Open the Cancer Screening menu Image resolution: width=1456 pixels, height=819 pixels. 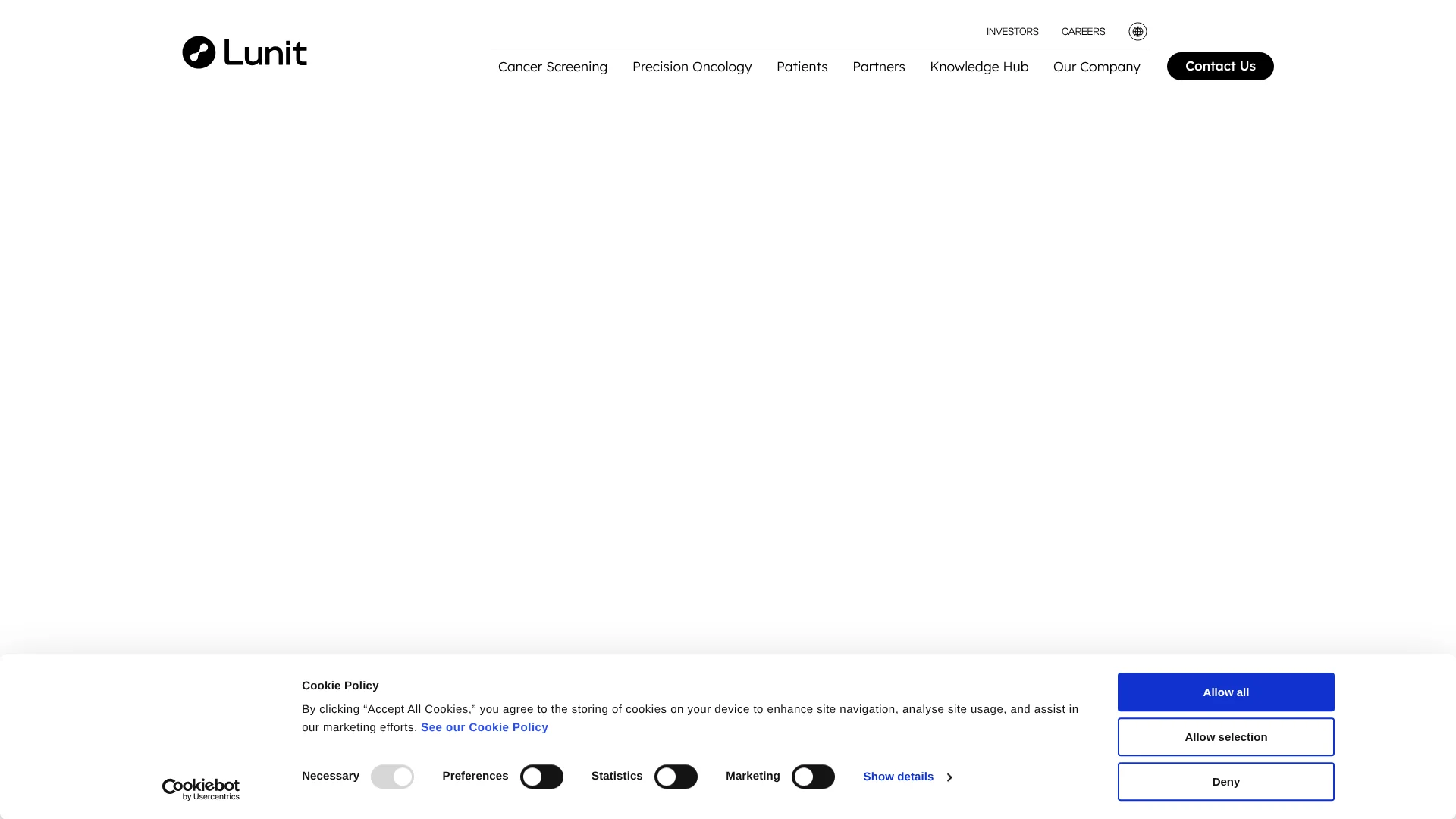pyautogui.click(x=553, y=67)
